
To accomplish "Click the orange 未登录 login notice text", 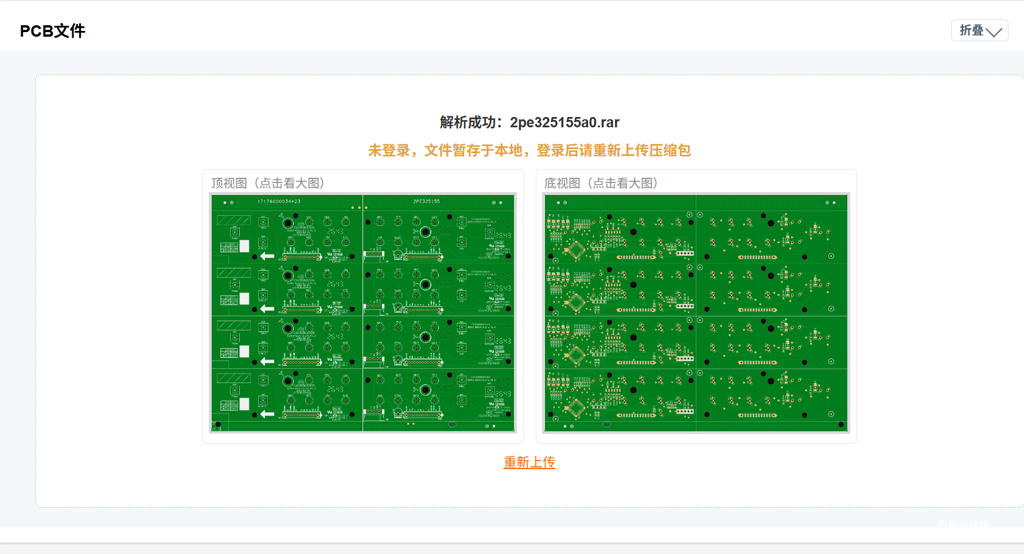I will point(529,151).
